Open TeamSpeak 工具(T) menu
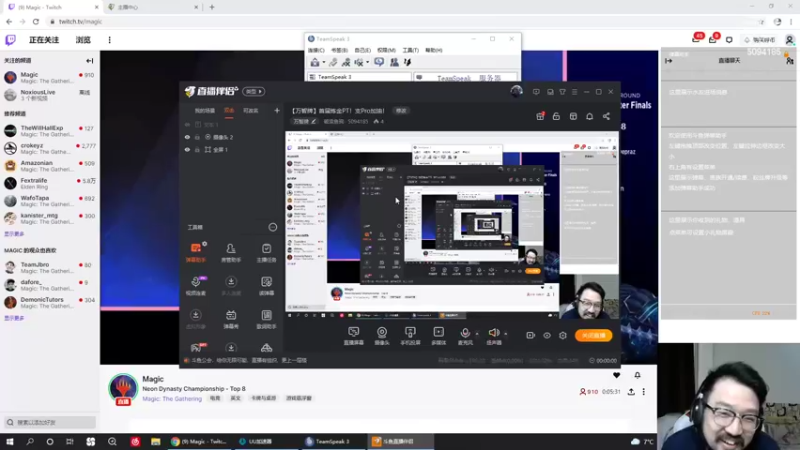 pos(411,50)
